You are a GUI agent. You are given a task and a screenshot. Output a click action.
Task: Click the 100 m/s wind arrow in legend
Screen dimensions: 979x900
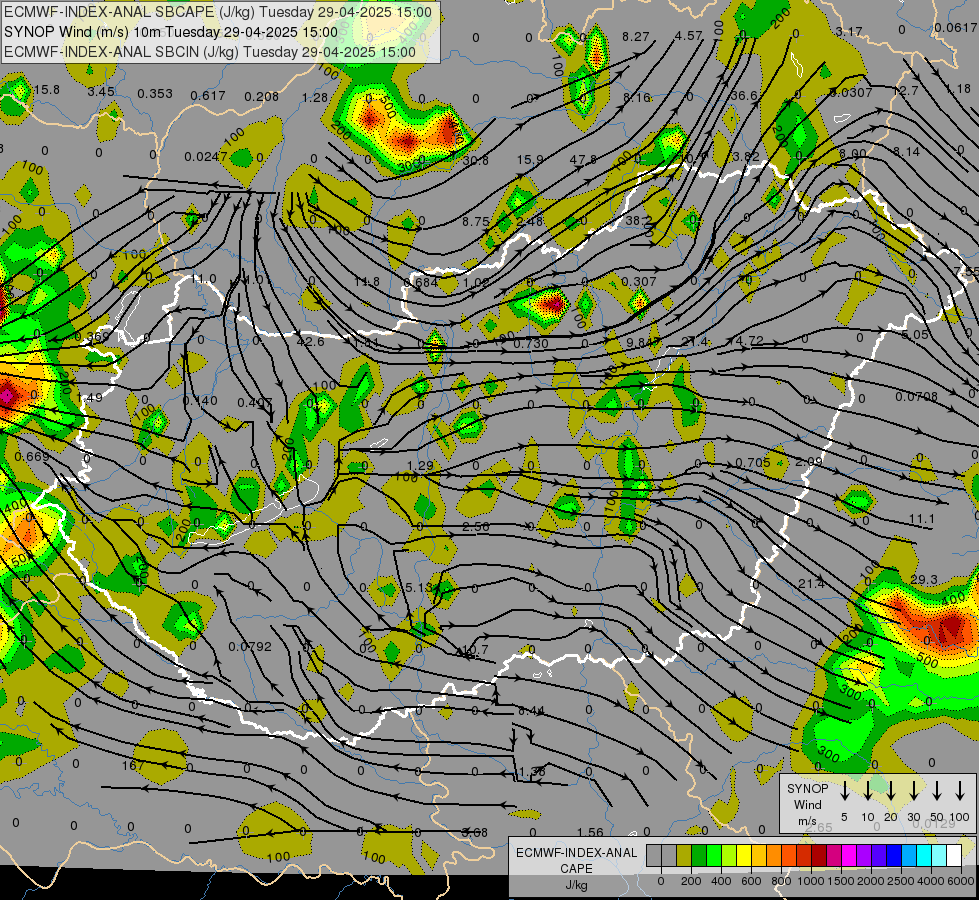960,791
